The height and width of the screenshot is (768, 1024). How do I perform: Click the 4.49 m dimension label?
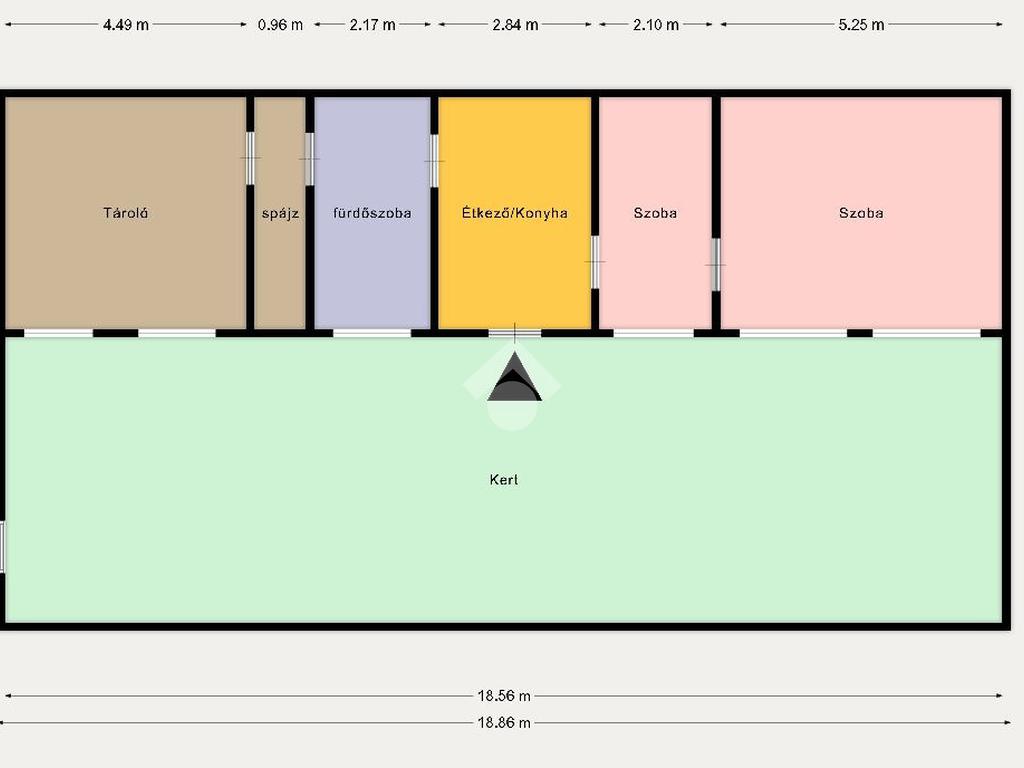(x=126, y=25)
